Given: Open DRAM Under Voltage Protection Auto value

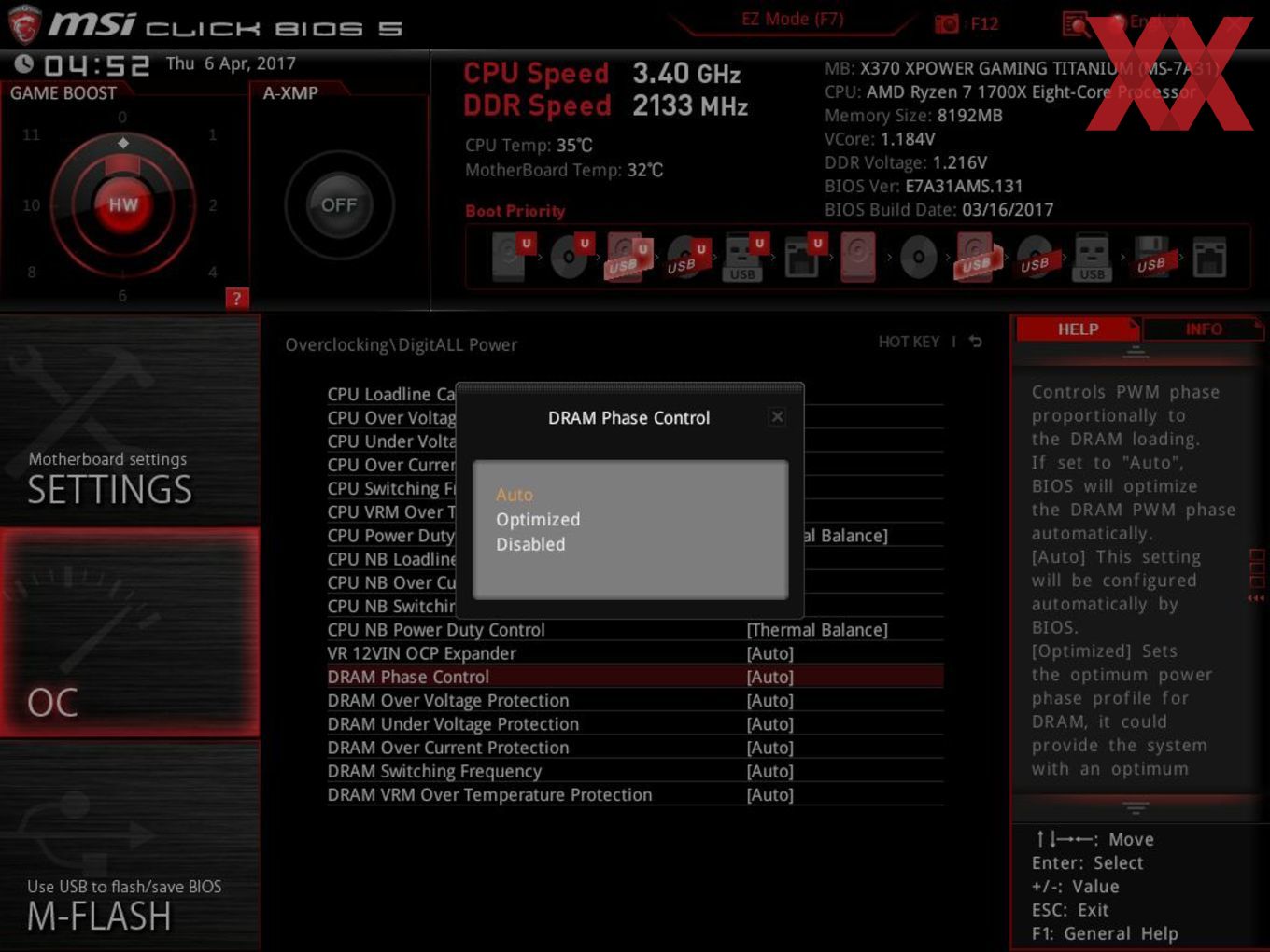Looking at the screenshot, I should pos(770,724).
